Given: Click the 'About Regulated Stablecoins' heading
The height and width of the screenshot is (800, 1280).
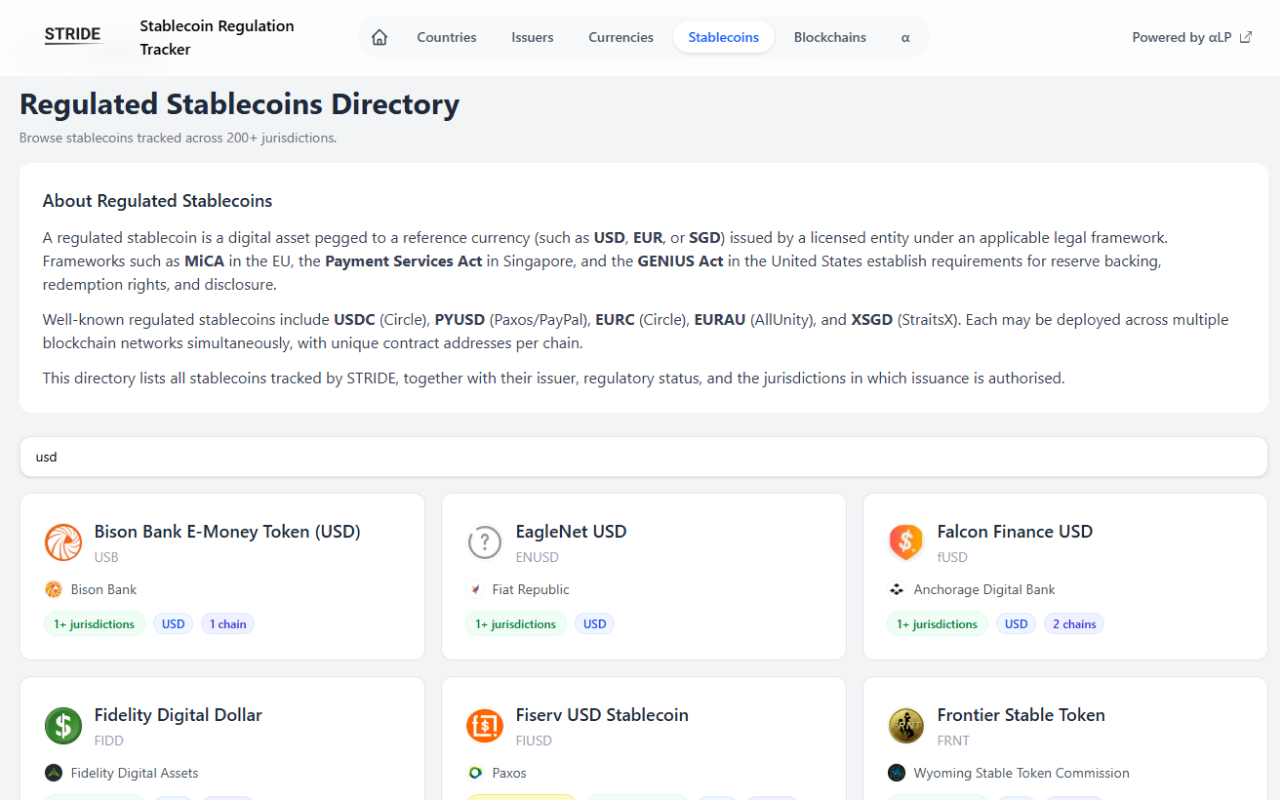Looking at the screenshot, I should click(x=157, y=201).
